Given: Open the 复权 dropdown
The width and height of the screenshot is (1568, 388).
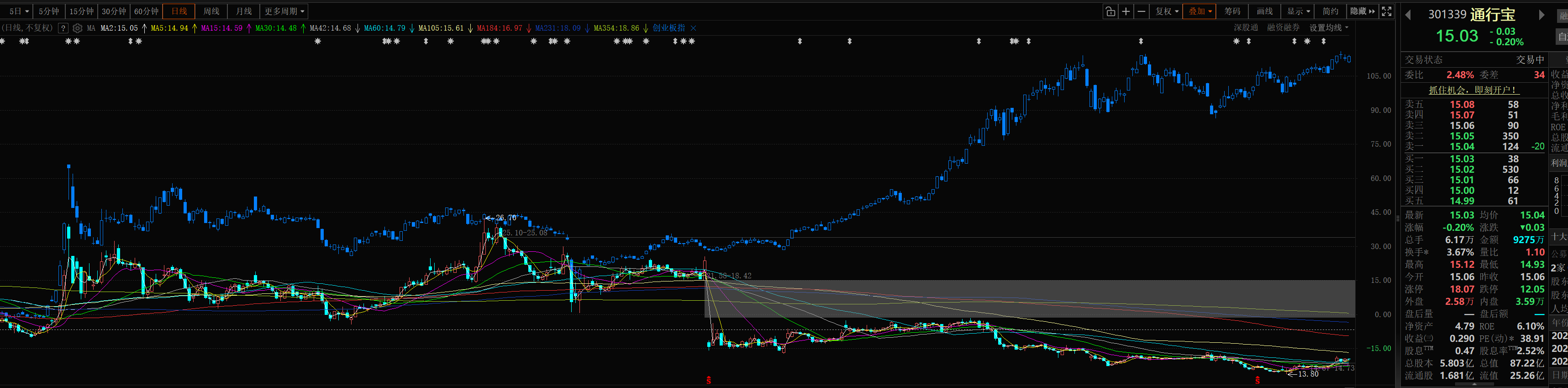Looking at the screenshot, I should (1167, 11).
